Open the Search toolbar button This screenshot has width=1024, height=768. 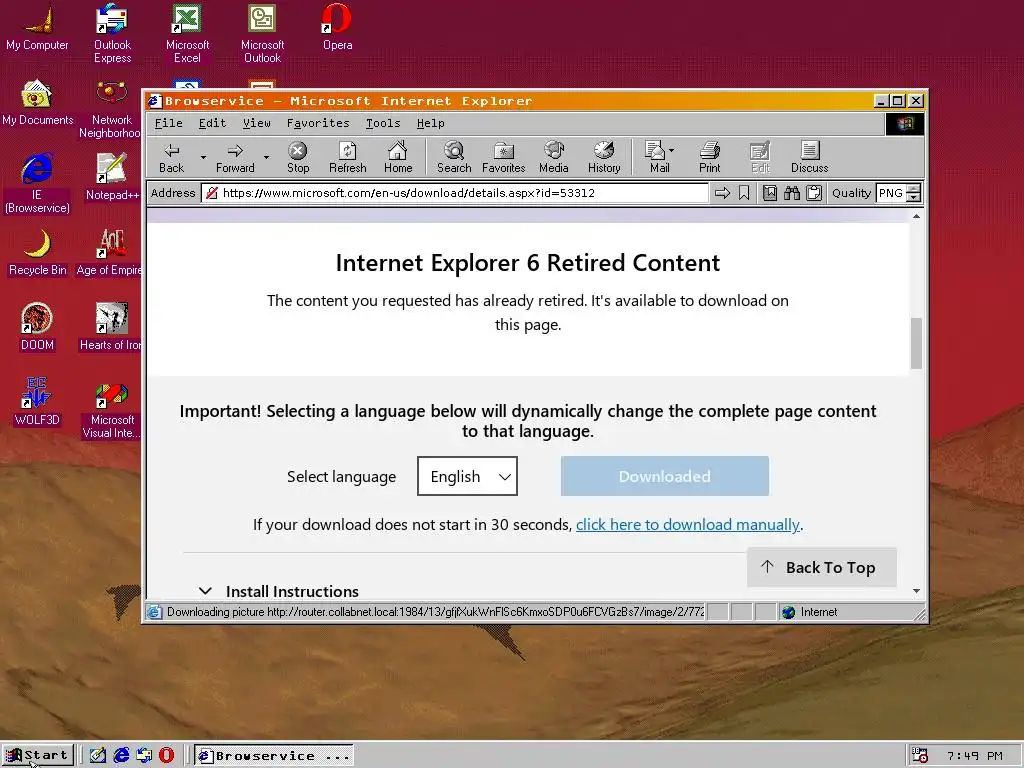454,157
